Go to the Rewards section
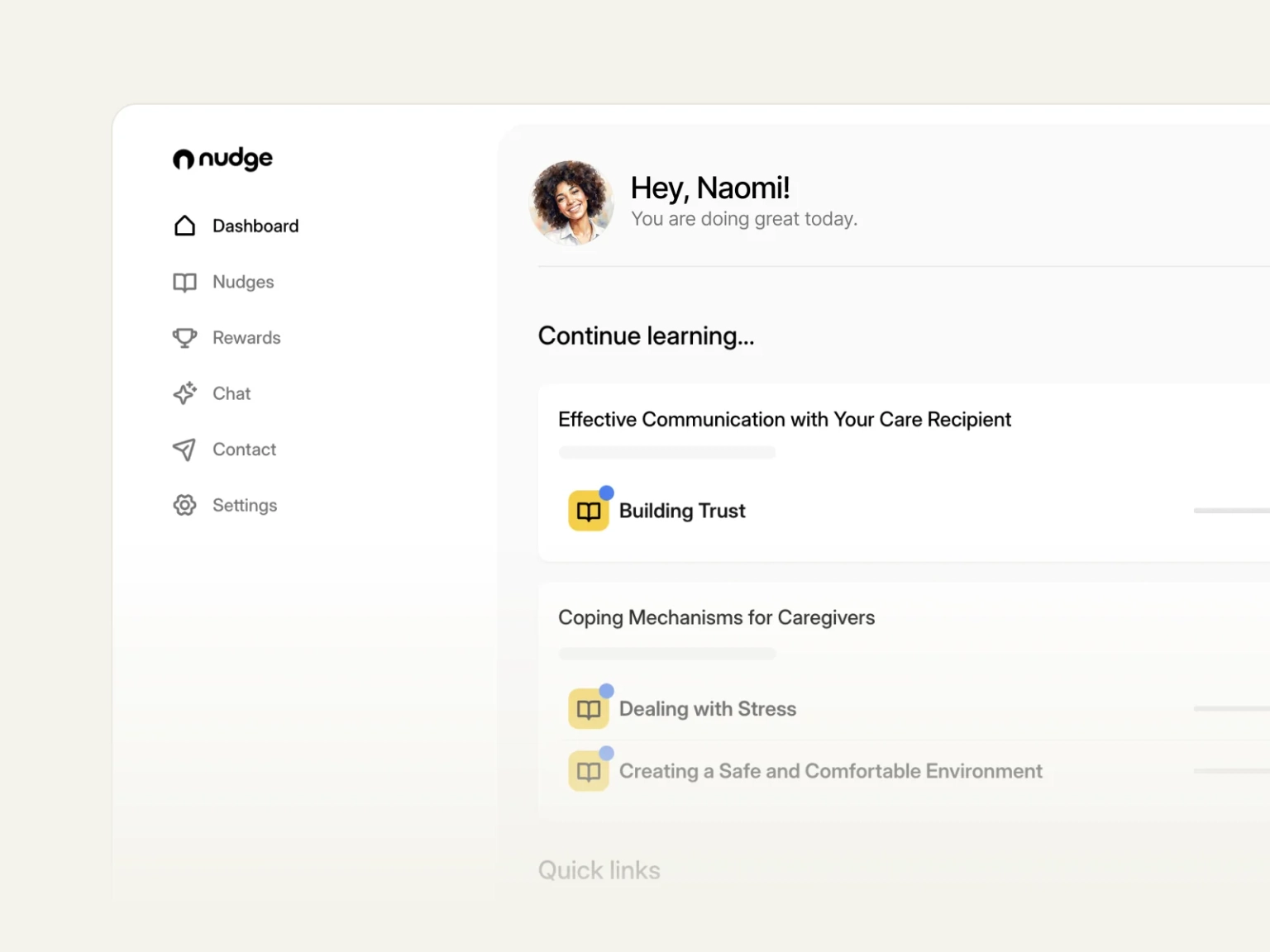 246,338
